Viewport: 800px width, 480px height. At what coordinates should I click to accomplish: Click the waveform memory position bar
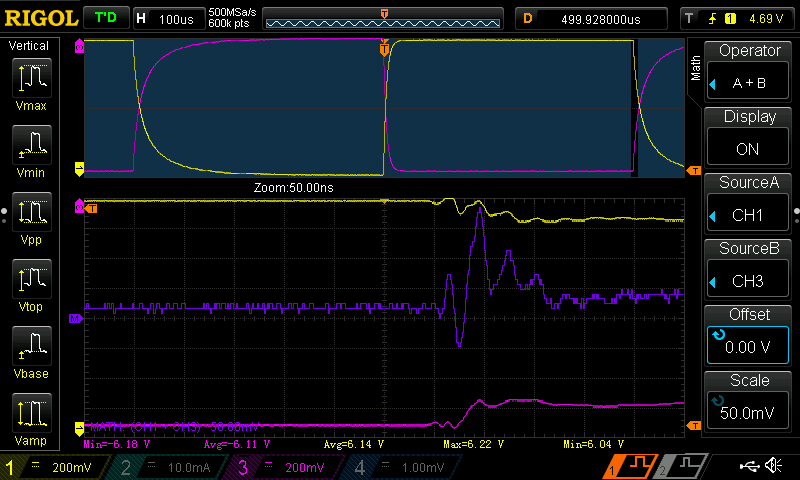point(384,18)
